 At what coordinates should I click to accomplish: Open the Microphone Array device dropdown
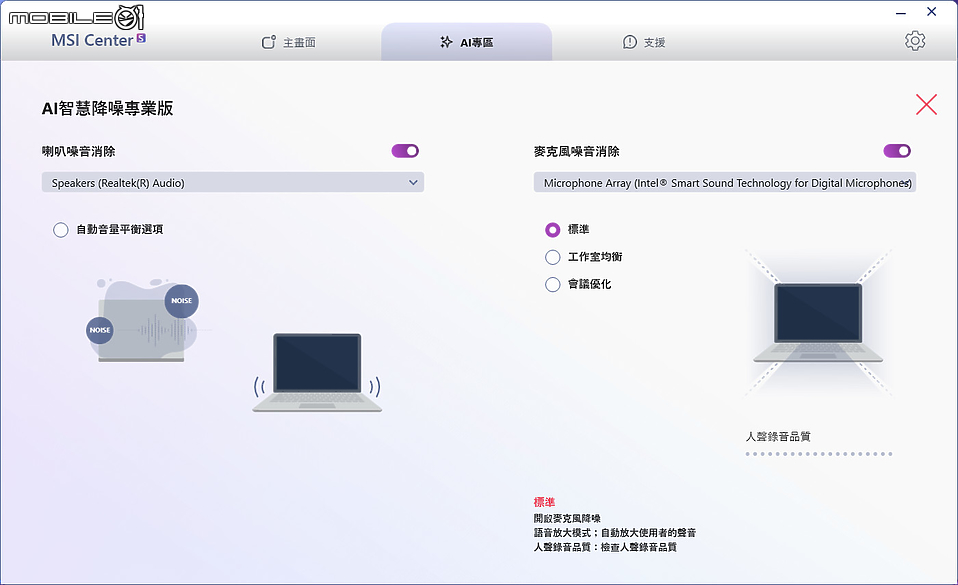point(725,183)
